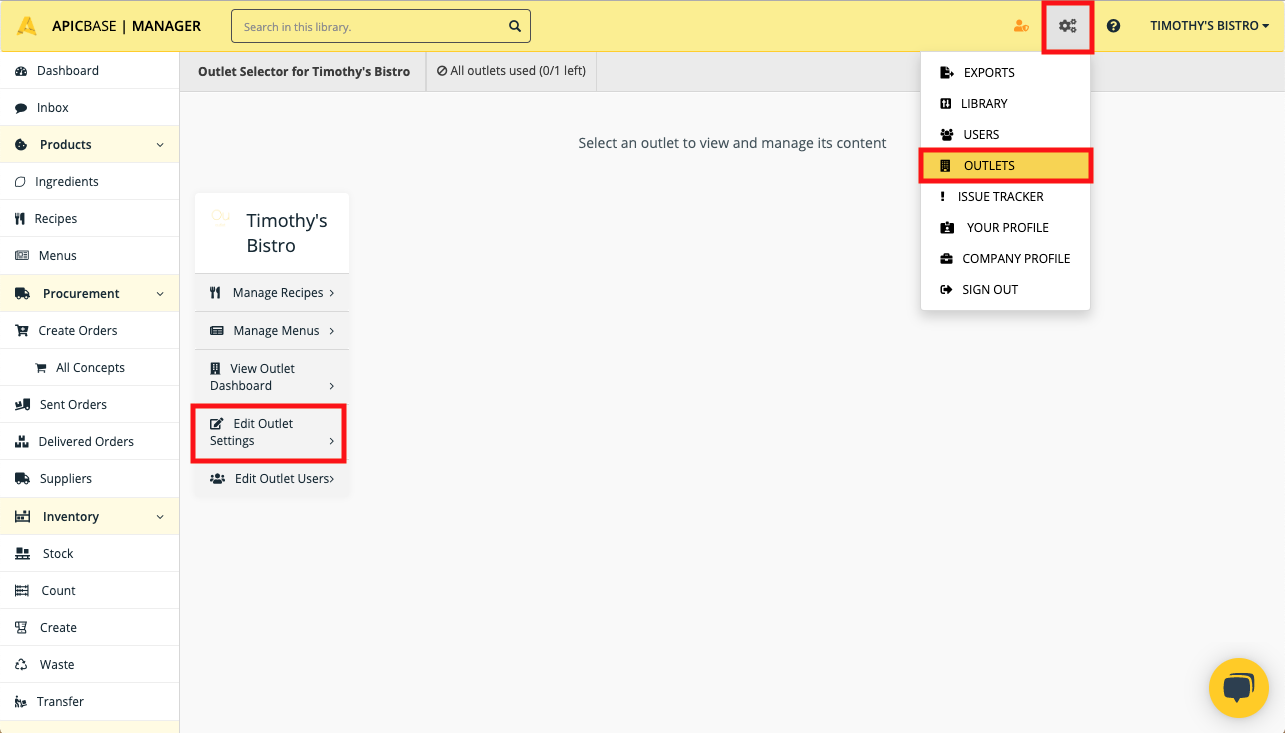
Task: Collapse the Procurement sidebar section
Action: pos(160,294)
